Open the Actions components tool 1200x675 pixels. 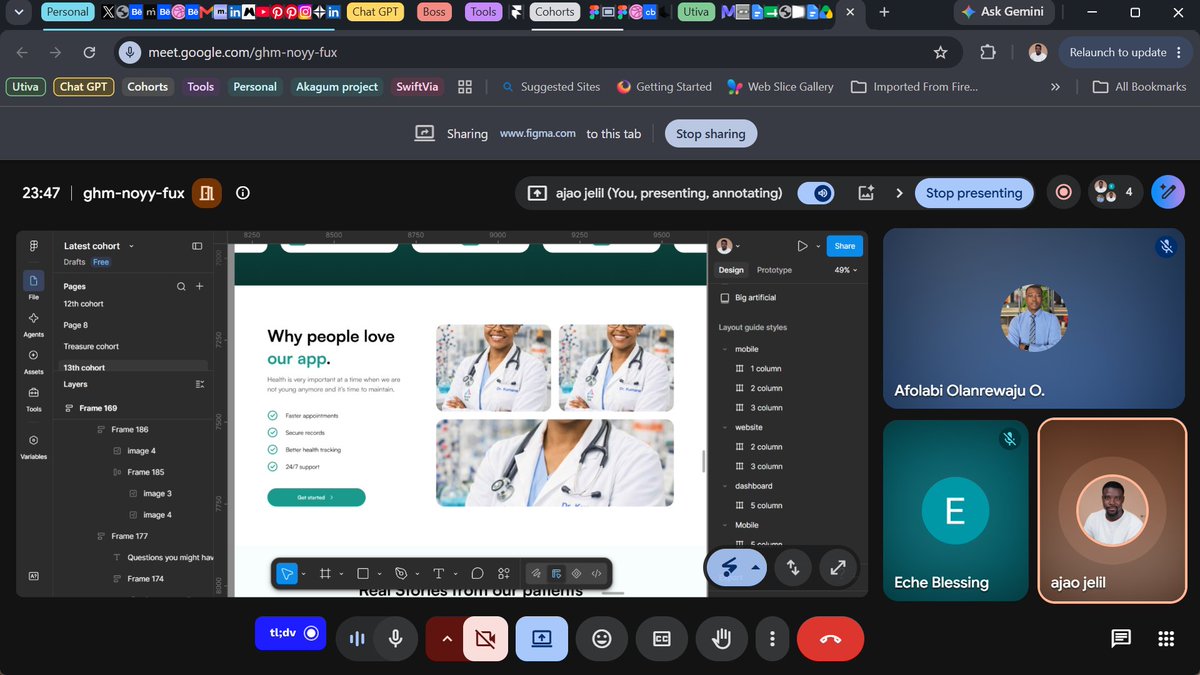tap(504, 573)
